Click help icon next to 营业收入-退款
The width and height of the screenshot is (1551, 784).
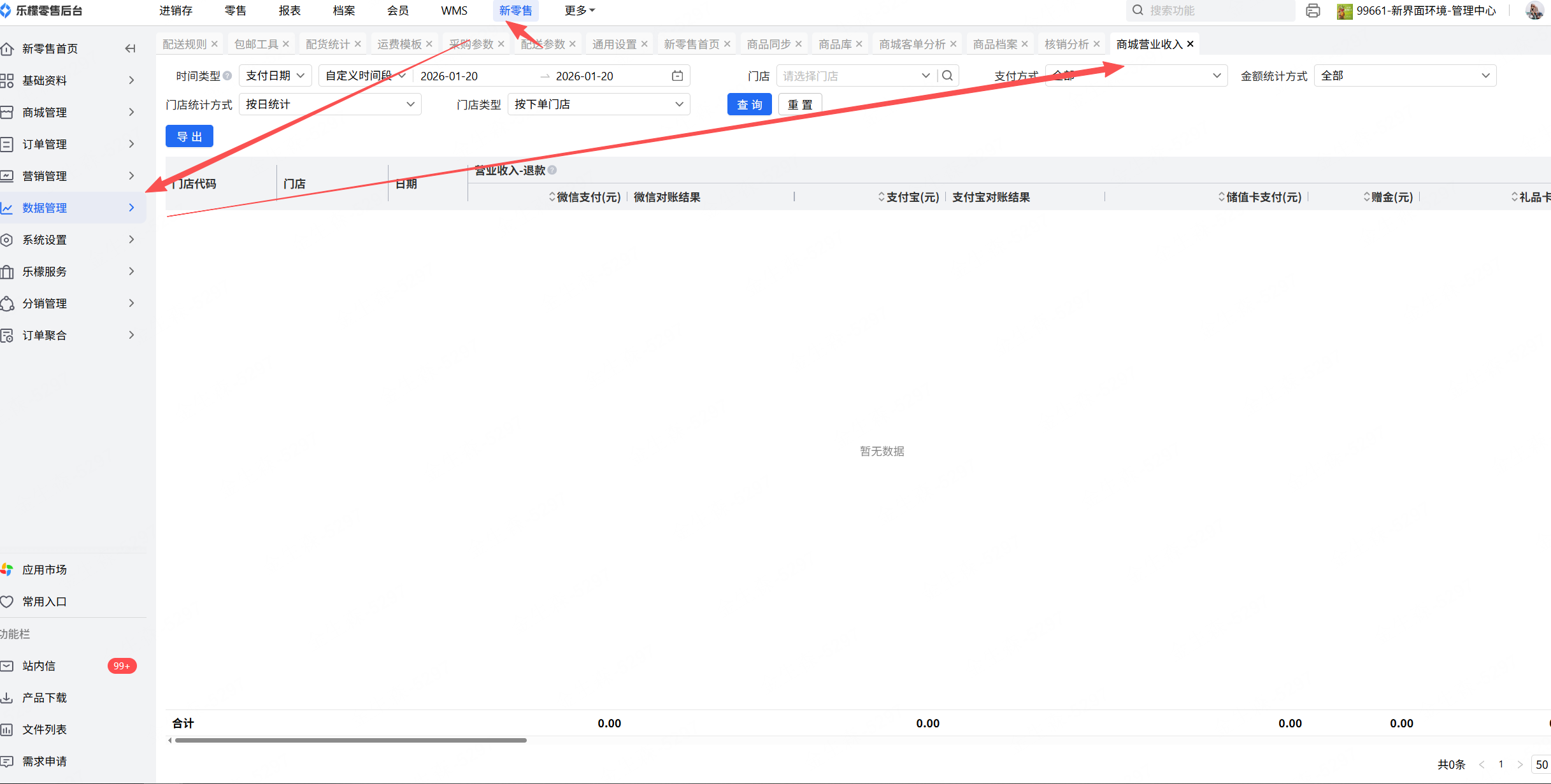(x=552, y=170)
